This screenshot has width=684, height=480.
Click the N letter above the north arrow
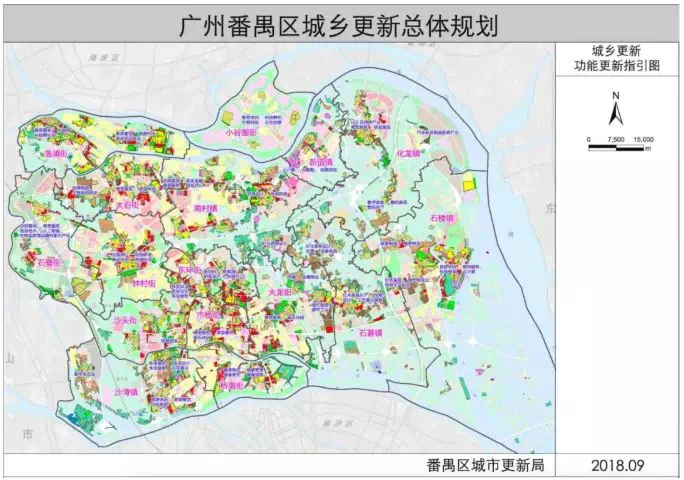point(616,96)
